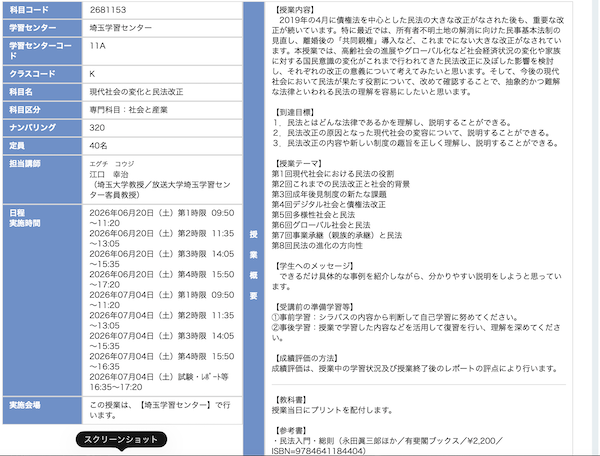This screenshot has height=456, width=600.
Task: Click the 【授業内容】 section heading
Action: 294,10
